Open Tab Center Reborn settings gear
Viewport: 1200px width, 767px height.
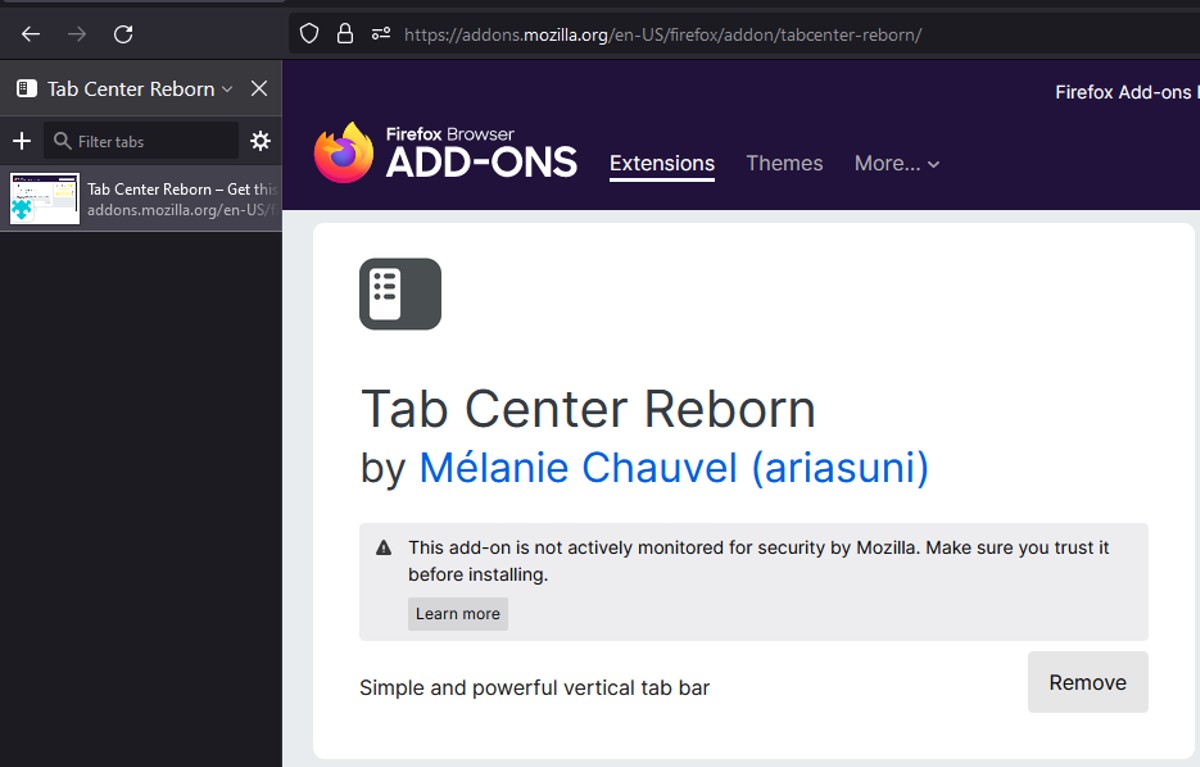click(259, 141)
